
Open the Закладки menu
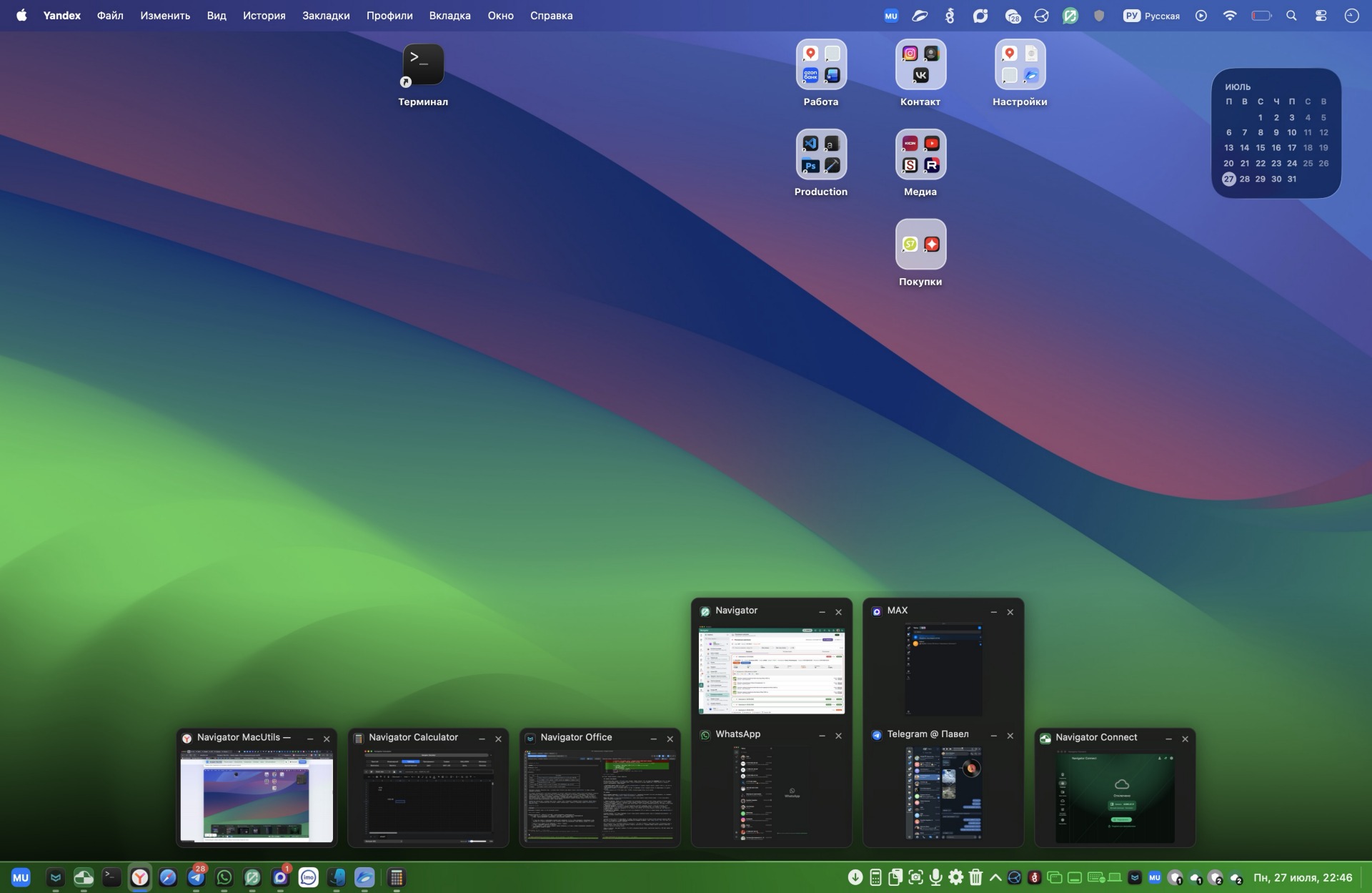326,16
